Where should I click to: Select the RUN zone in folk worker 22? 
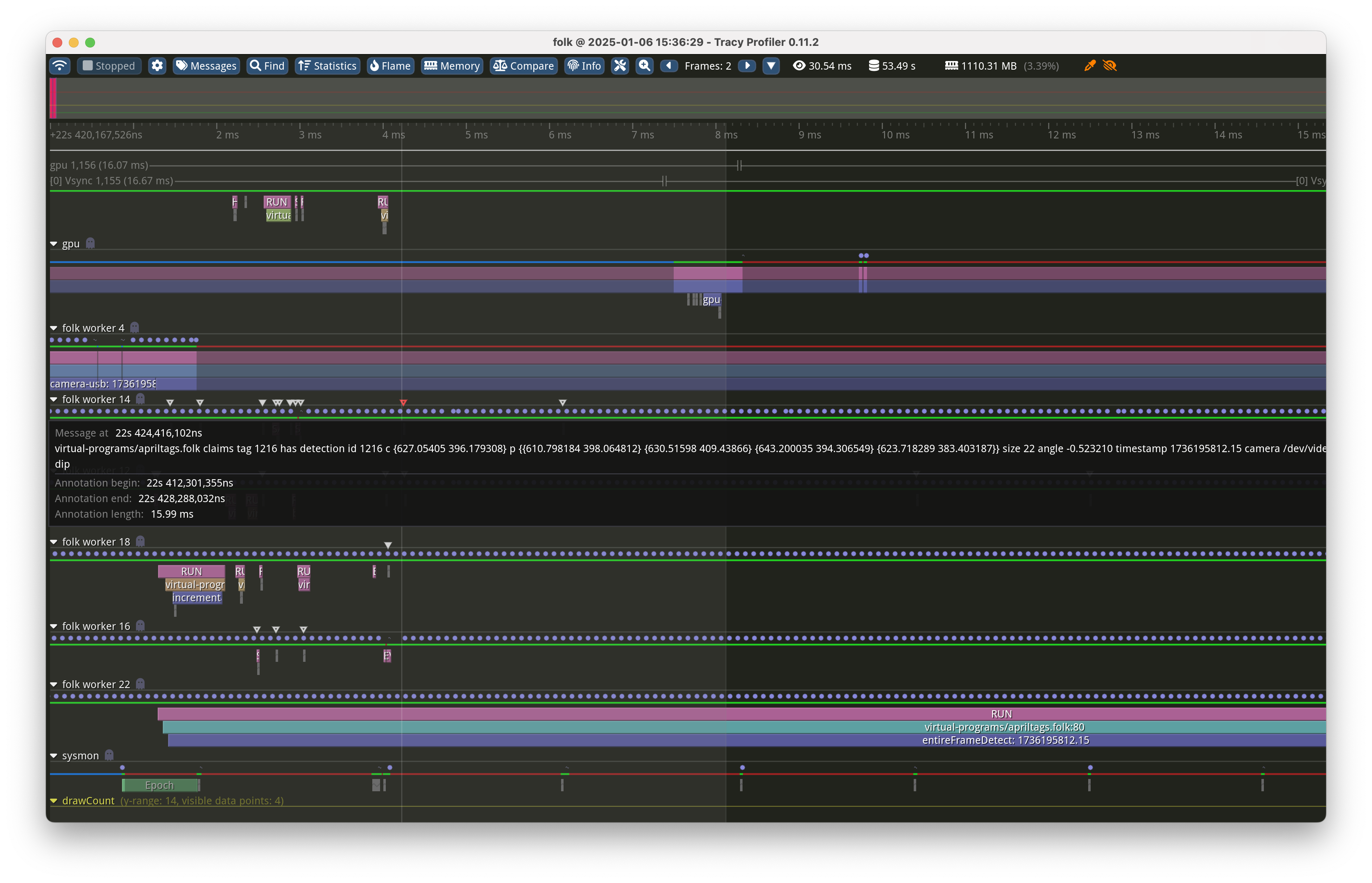click(741, 714)
